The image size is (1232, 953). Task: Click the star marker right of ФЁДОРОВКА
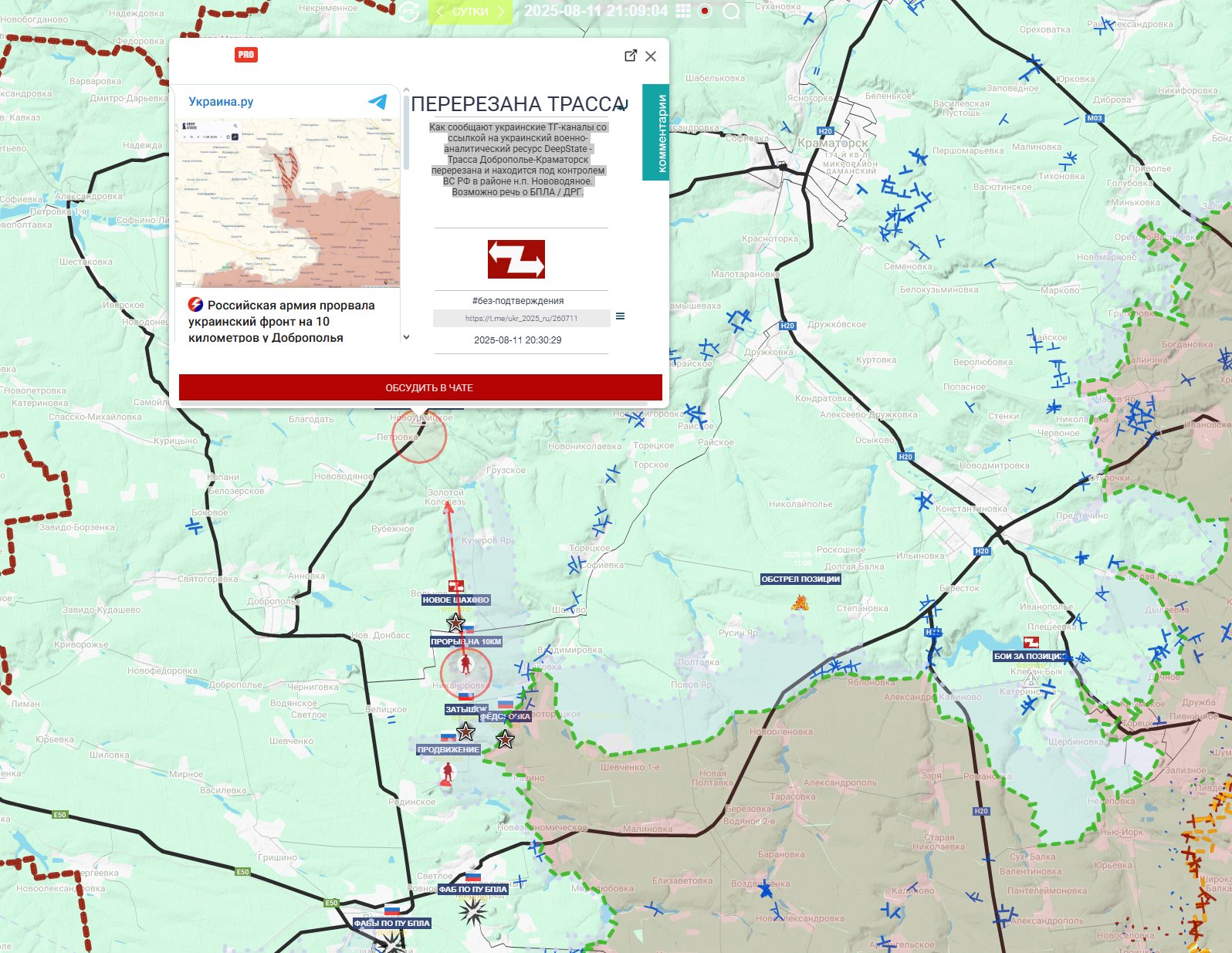[x=505, y=740]
